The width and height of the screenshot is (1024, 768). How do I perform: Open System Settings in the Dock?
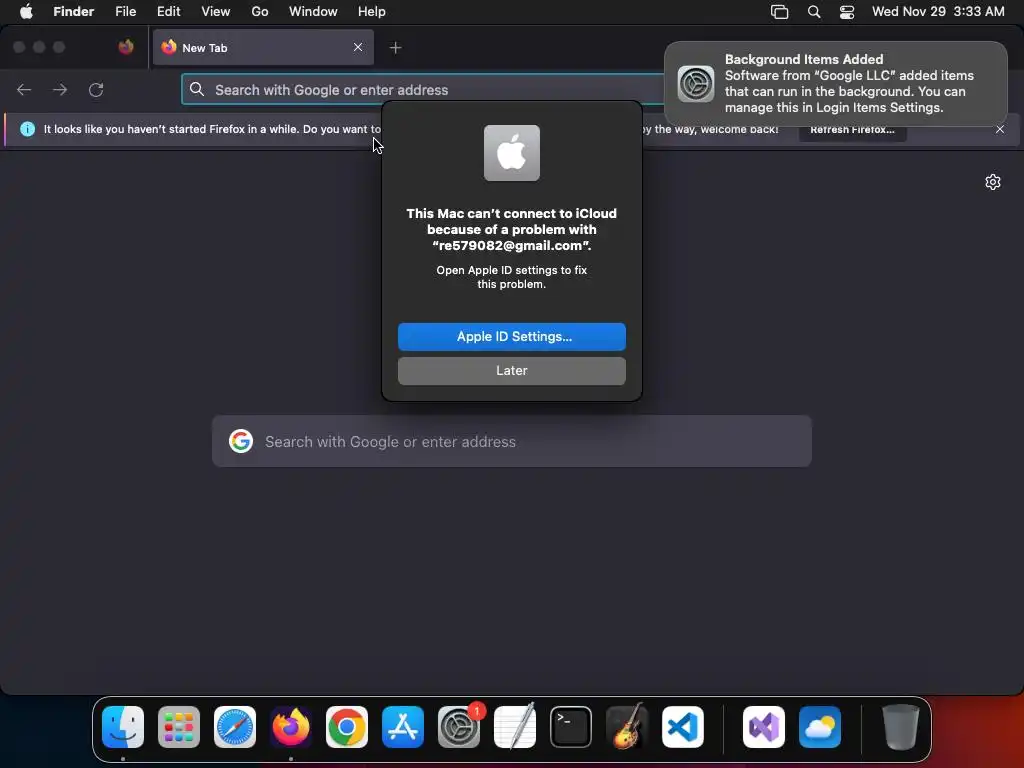[458, 727]
